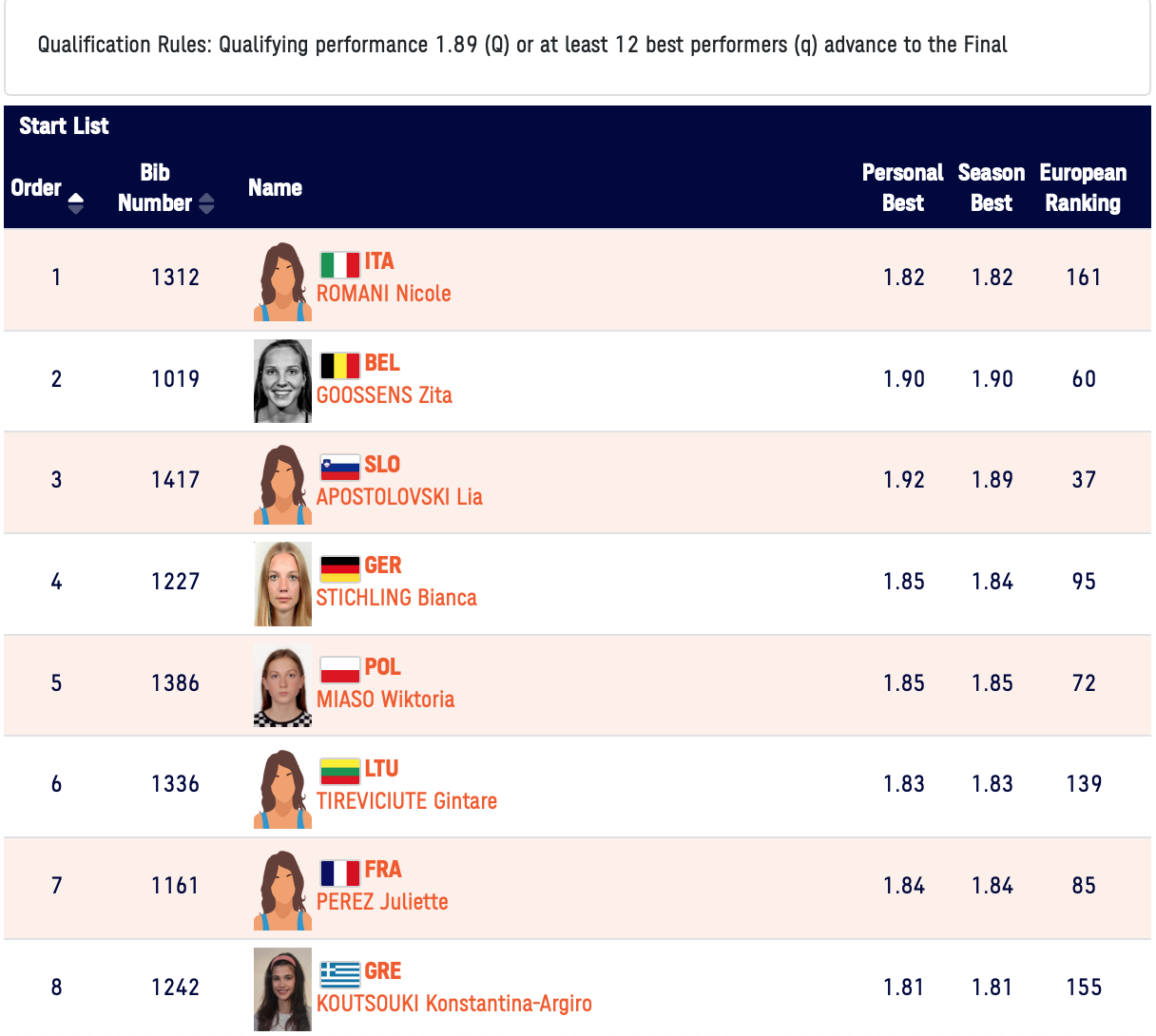Click Zita Goossens photo thumbnail
Image resolution: width=1156 pixels, height=1036 pixels.
coord(282,381)
